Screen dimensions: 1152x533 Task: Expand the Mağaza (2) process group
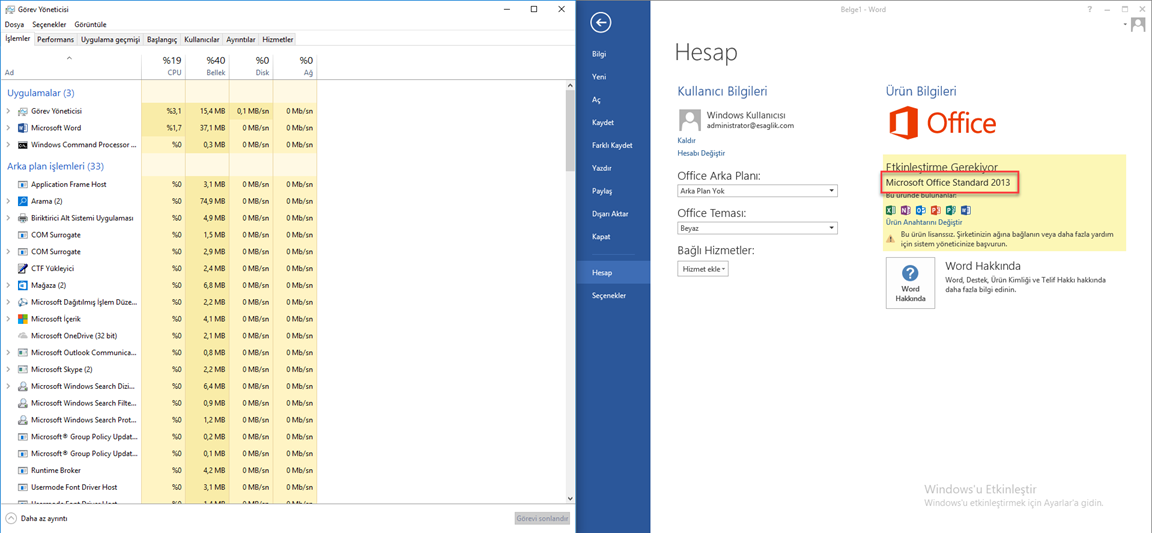(x=8, y=285)
